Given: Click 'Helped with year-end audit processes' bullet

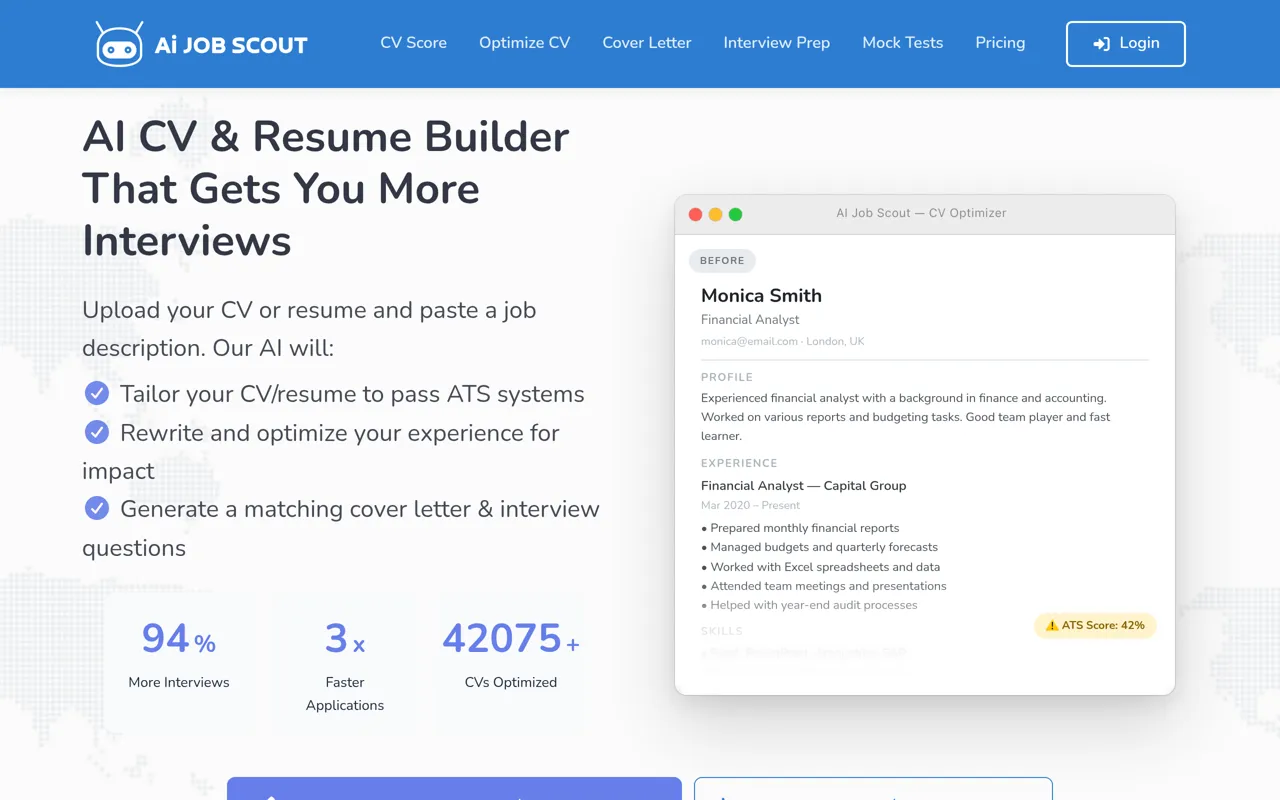Looking at the screenshot, I should coord(809,605).
